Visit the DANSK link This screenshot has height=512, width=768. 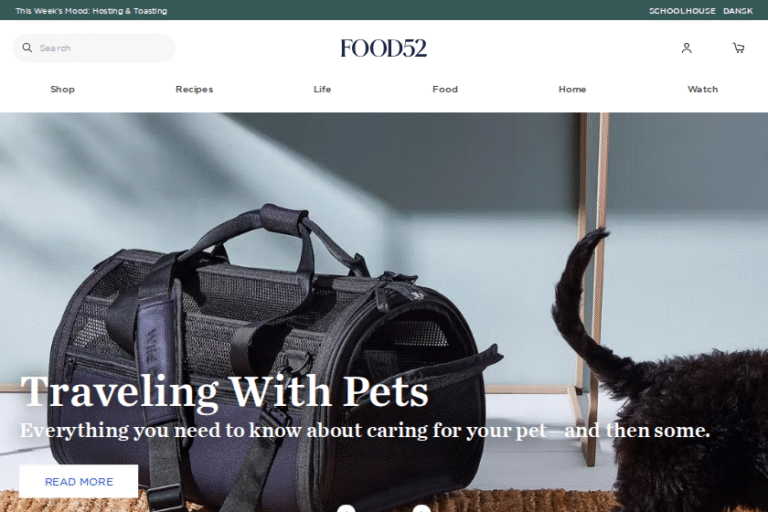pyautogui.click(x=738, y=11)
